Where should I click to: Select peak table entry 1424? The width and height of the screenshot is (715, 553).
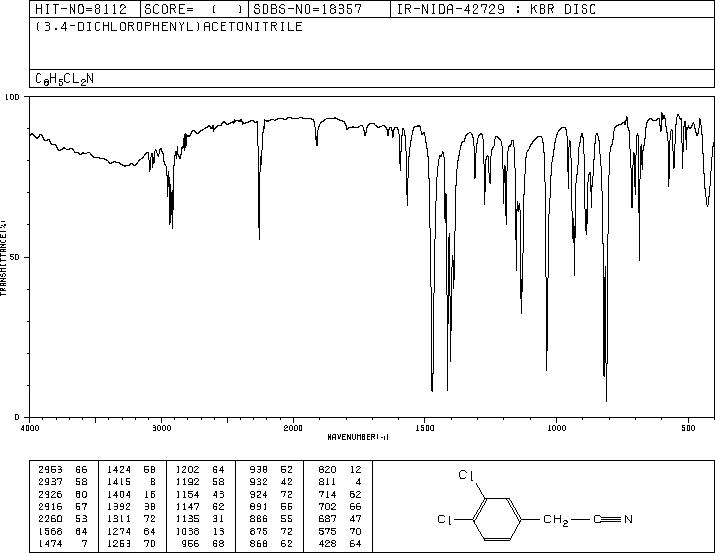[131, 470]
